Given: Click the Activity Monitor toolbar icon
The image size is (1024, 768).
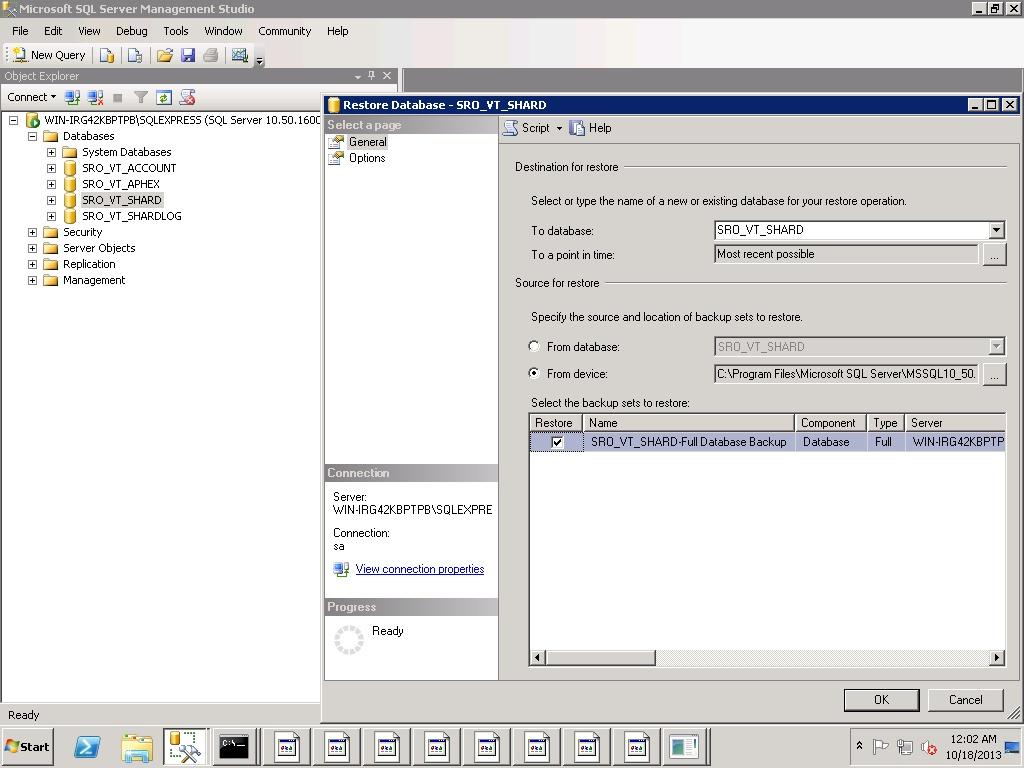Looking at the screenshot, I should point(240,56).
